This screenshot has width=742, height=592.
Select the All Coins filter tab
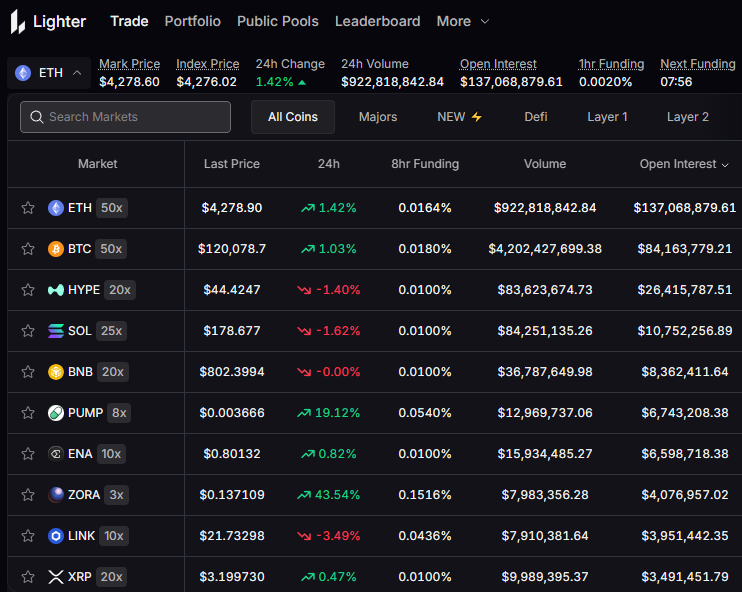click(x=293, y=117)
